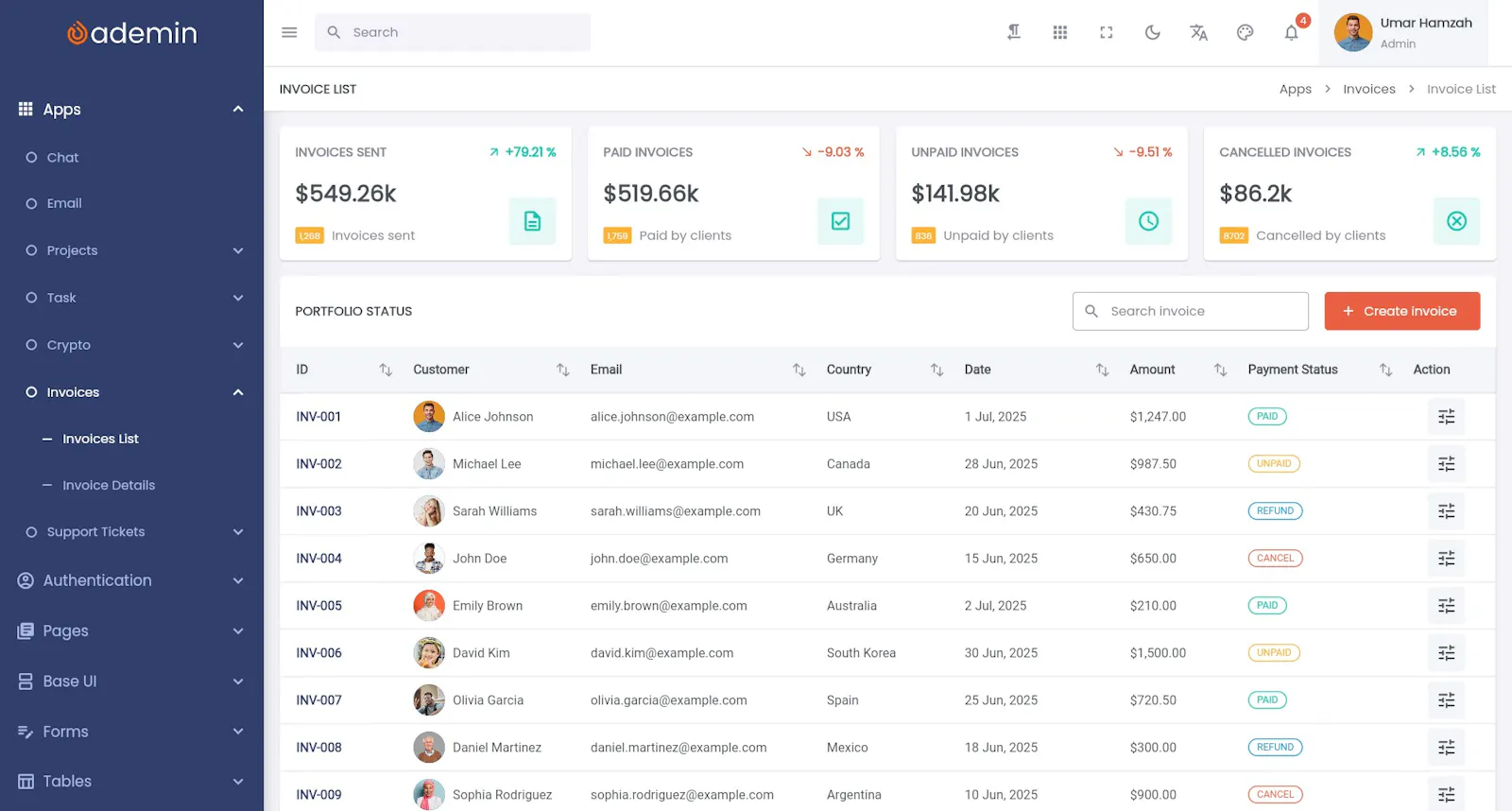Switch to dark mode moon icon

pos(1152,32)
